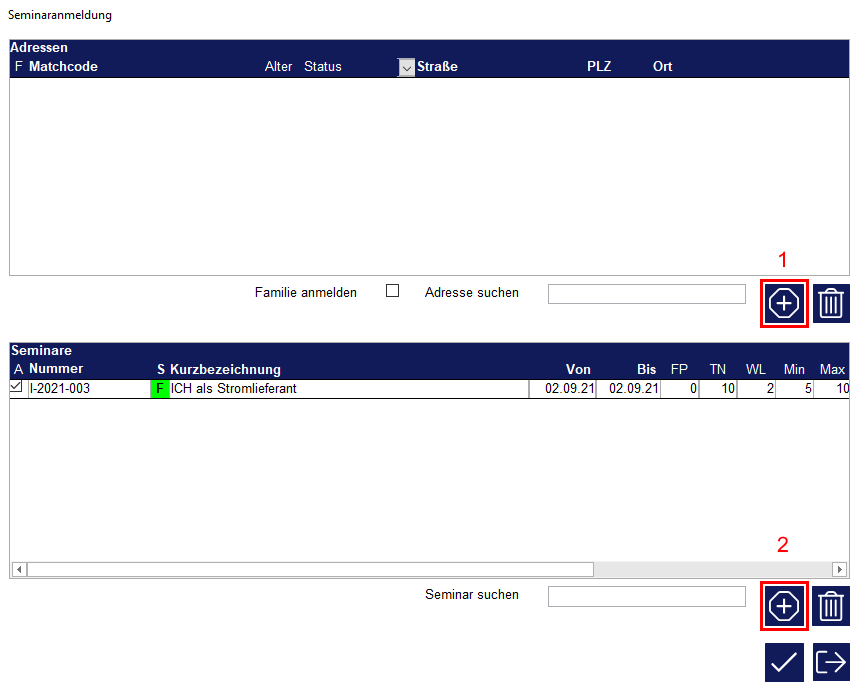
Task: Click the PLZ column header
Action: click(x=599, y=67)
